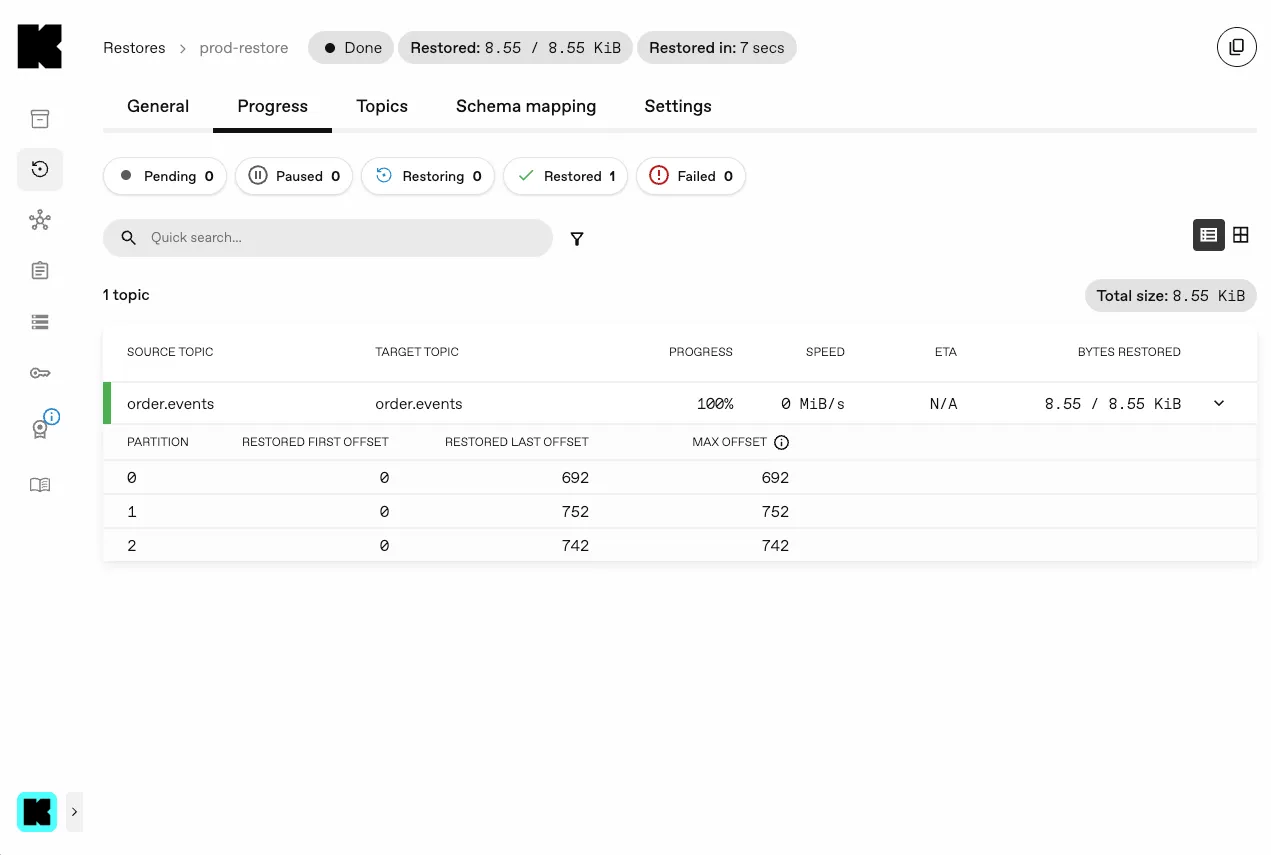The image size is (1271, 855).
Task: Click the Source Topic column header
Action: coord(170,352)
